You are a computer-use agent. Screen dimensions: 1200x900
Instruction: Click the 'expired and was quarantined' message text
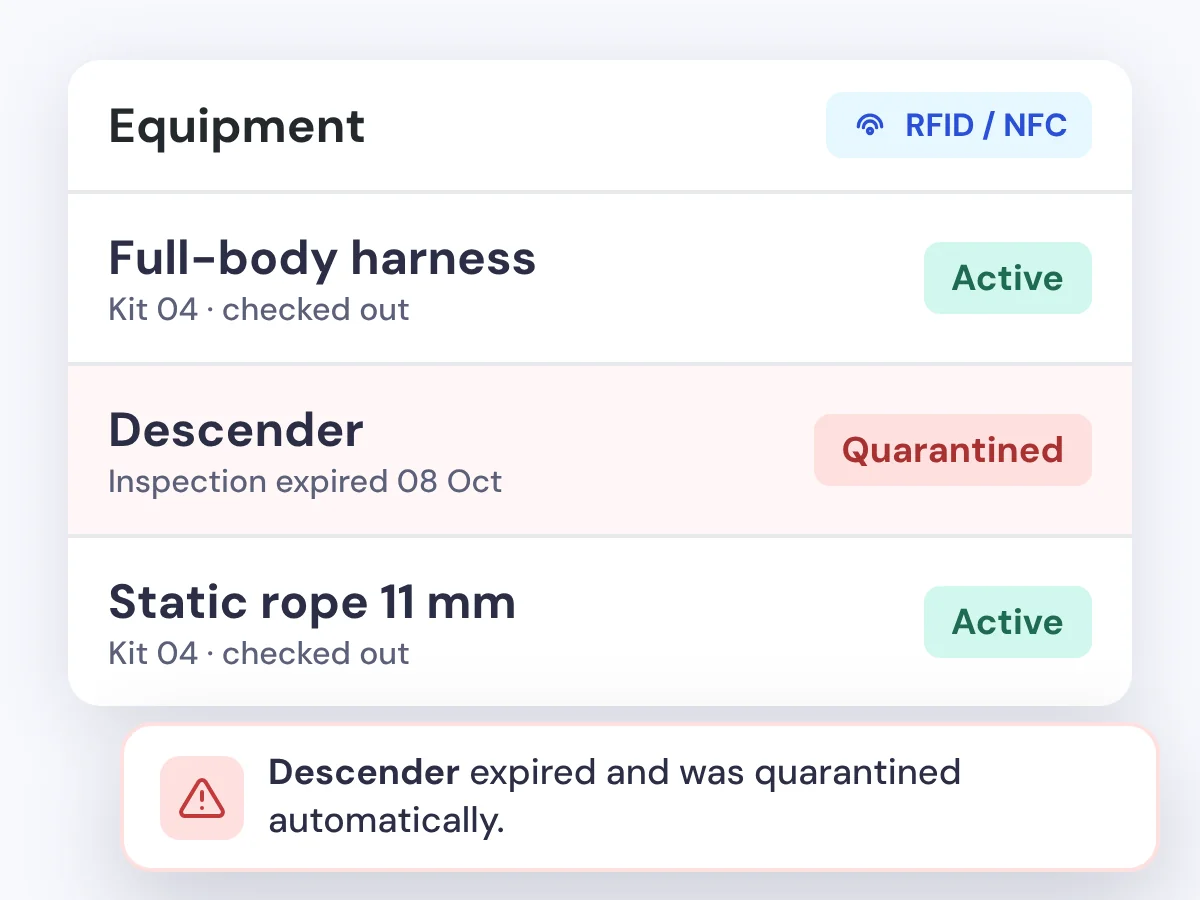[715, 773]
